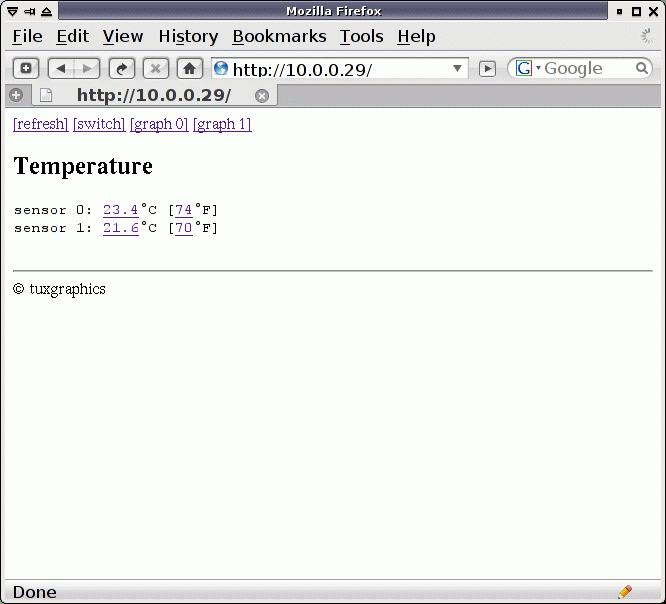
Task: Click the Go arrow button beside address bar
Action: pyautogui.click(x=487, y=68)
